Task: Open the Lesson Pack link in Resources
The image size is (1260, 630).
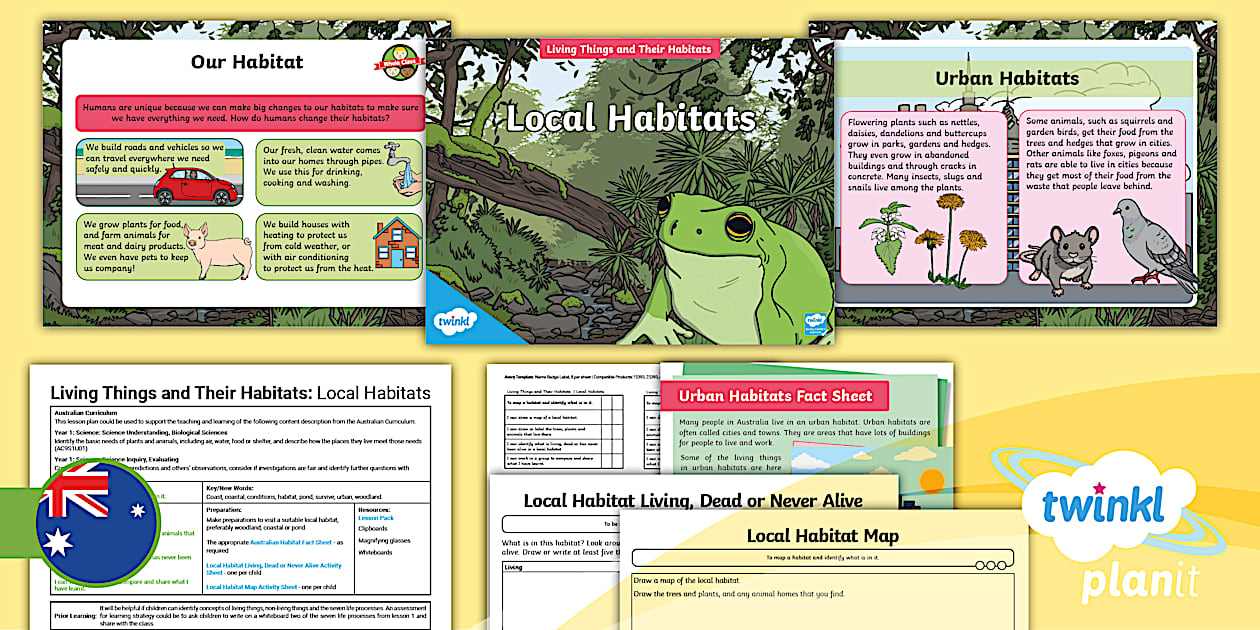Action: [375, 517]
